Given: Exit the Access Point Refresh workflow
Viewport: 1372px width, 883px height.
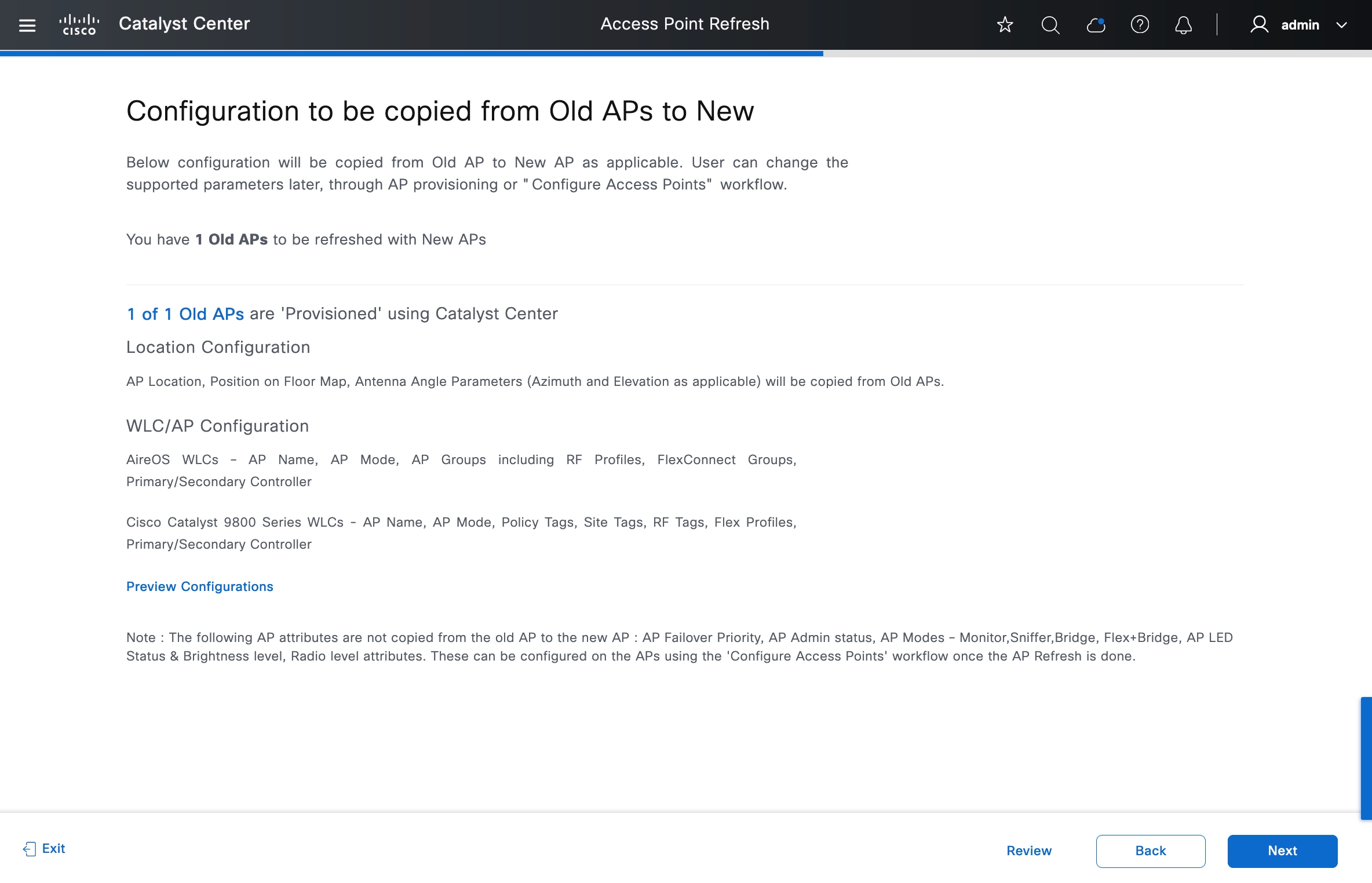Looking at the screenshot, I should point(53,848).
